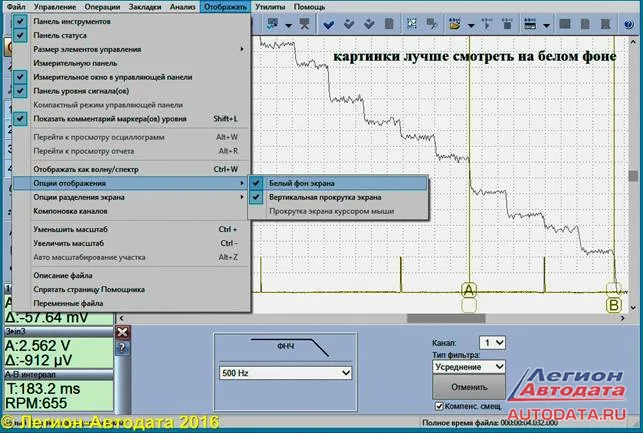The image size is (643, 433).
Task: Open Тип фильтра Усреднение dropdown
Action: (468, 367)
